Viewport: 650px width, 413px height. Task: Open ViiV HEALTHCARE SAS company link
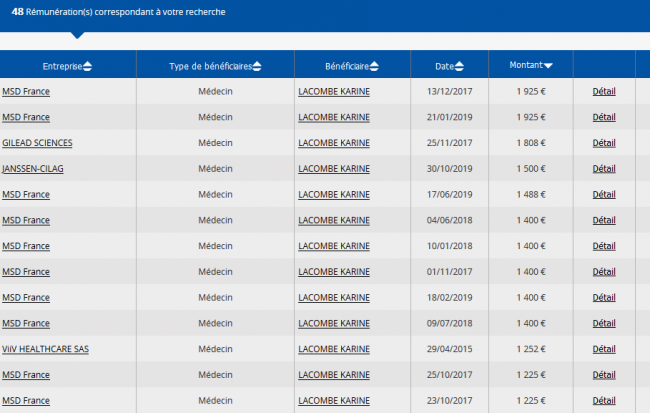pos(45,349)
